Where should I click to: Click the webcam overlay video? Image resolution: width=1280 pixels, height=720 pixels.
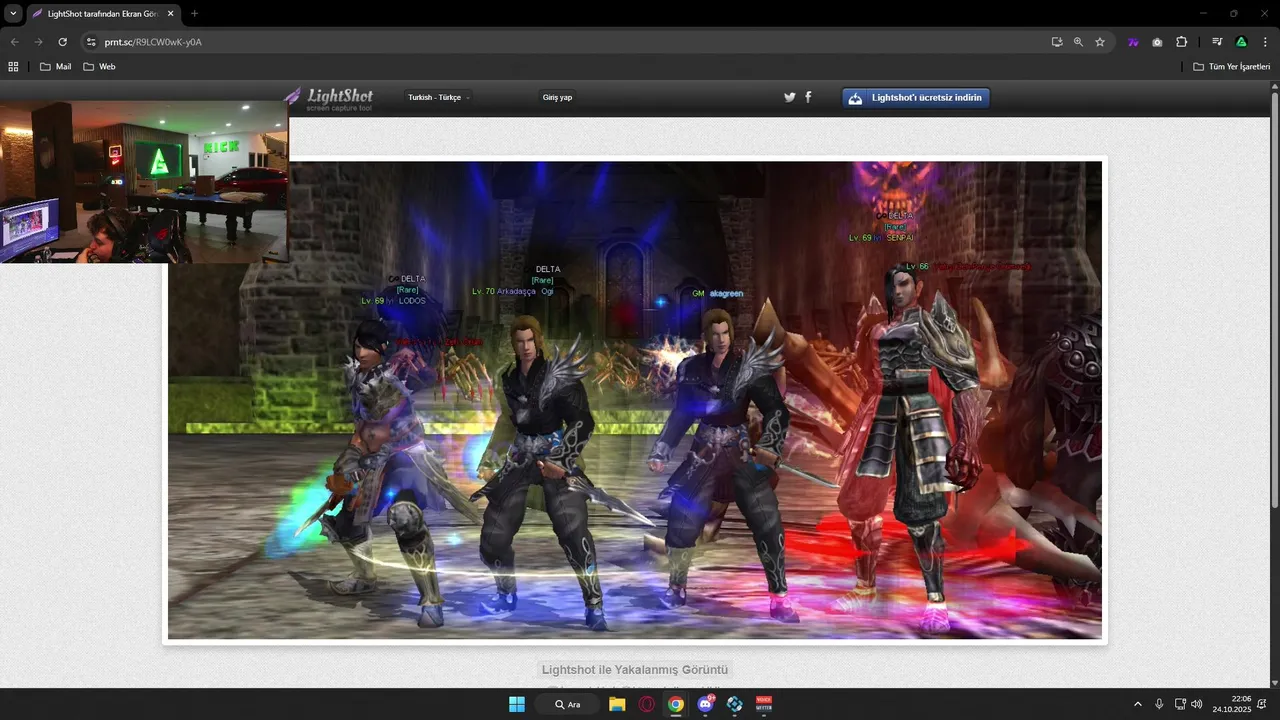click(144, 182)
